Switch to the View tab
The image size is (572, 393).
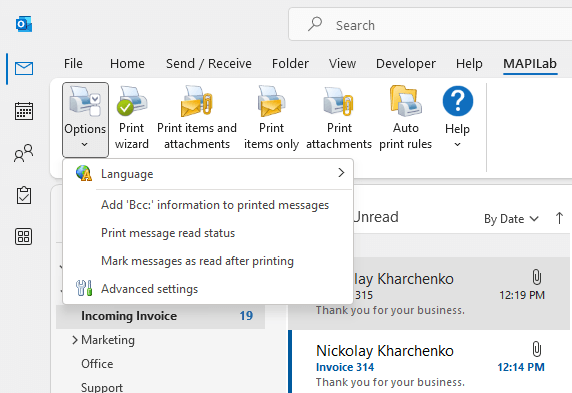pos(342,63)
